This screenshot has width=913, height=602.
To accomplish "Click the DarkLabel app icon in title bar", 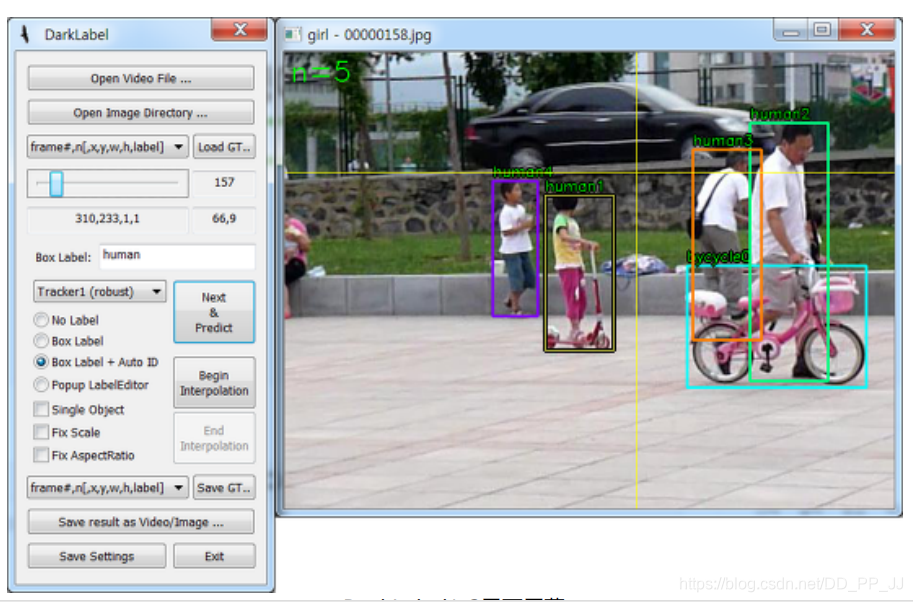I will click(x=25, y=34).
